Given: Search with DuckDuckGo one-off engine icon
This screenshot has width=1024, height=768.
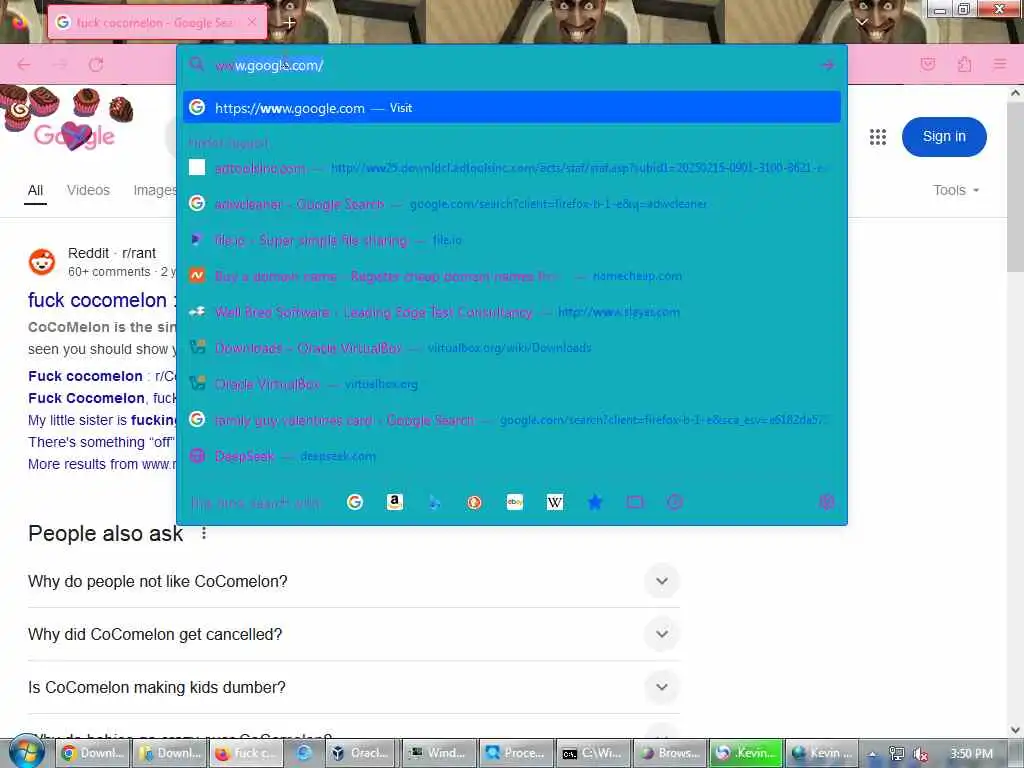Looking at the screenshot, I should click(x=475, y=502).
